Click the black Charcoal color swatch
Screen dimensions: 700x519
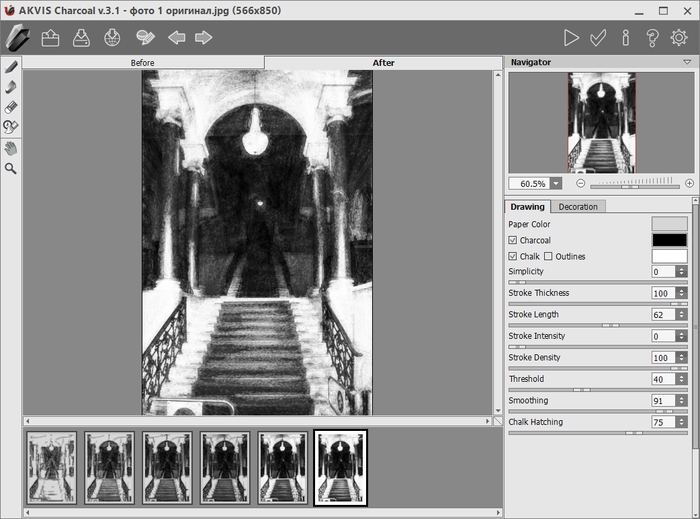pos(669,240)
